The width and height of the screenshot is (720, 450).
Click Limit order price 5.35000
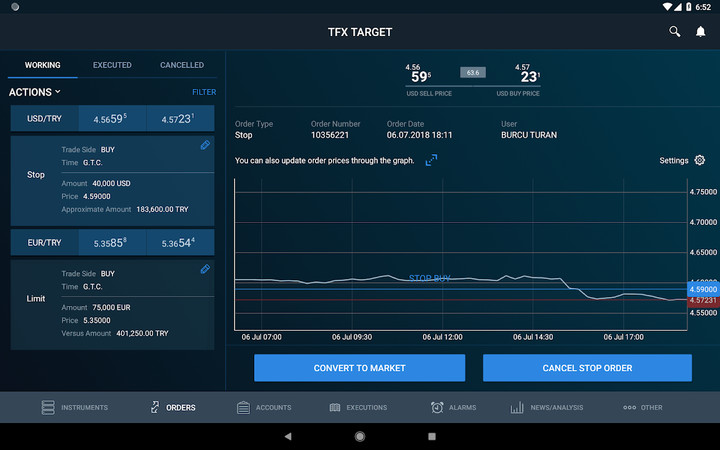point(96,320)
